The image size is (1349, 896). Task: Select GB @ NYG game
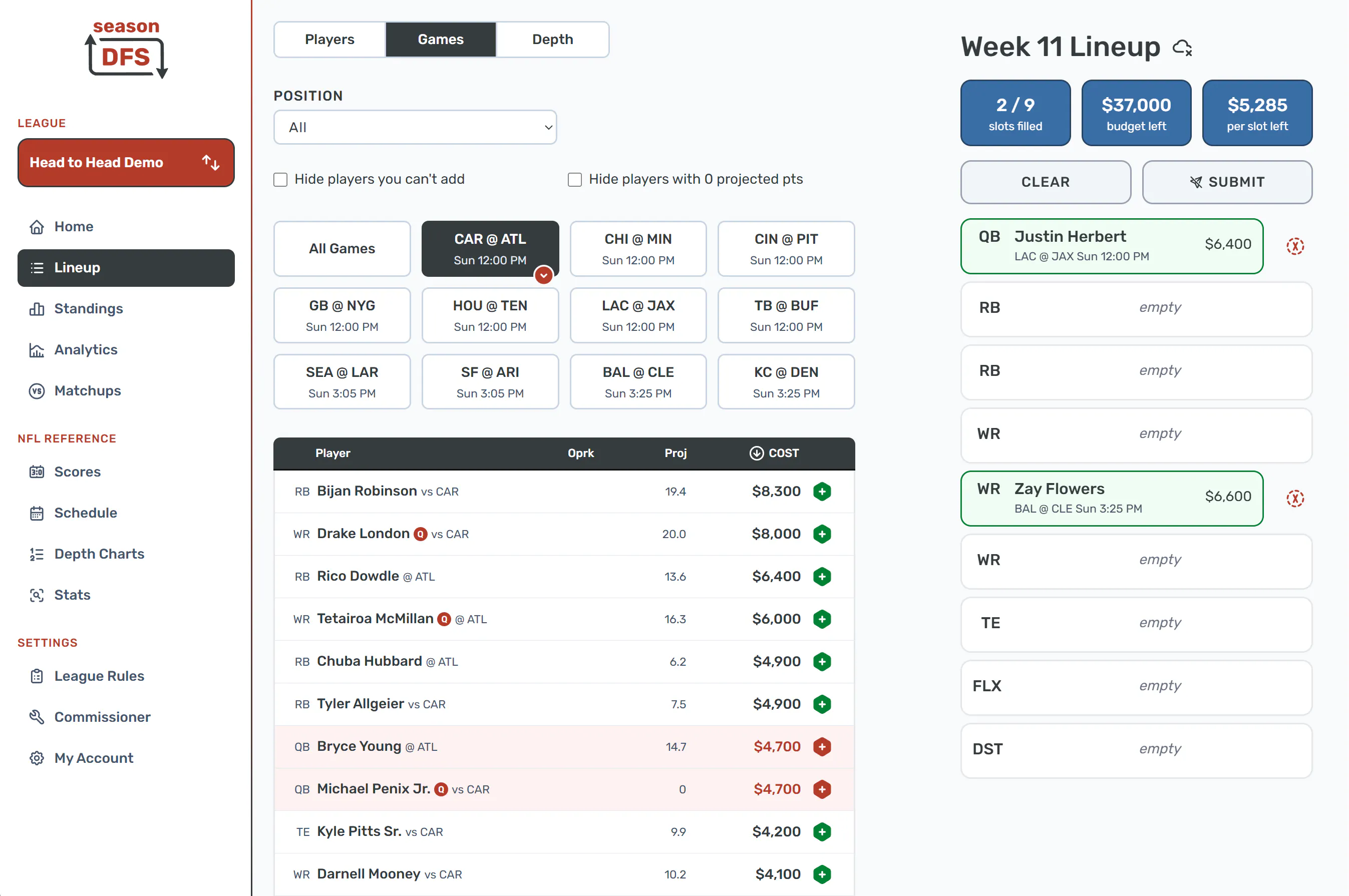342,315
